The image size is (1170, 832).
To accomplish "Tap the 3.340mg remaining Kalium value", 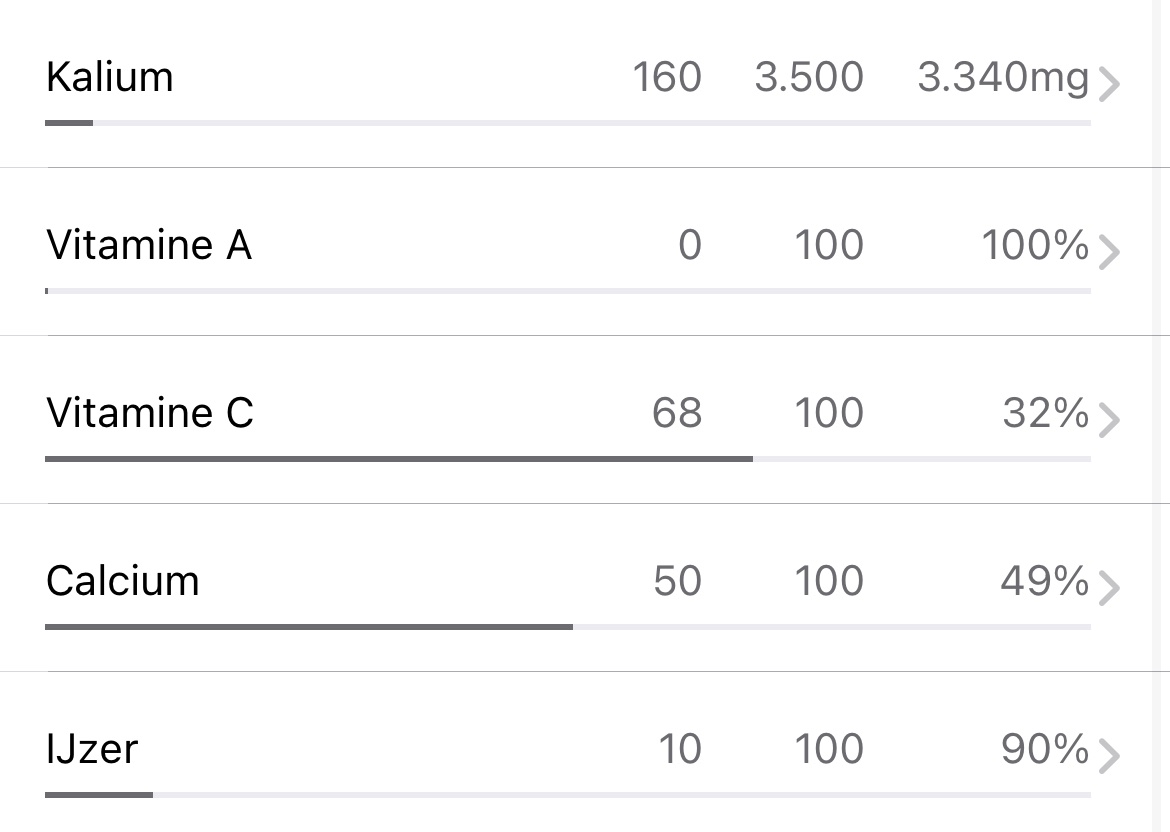I will (1003, 77).
